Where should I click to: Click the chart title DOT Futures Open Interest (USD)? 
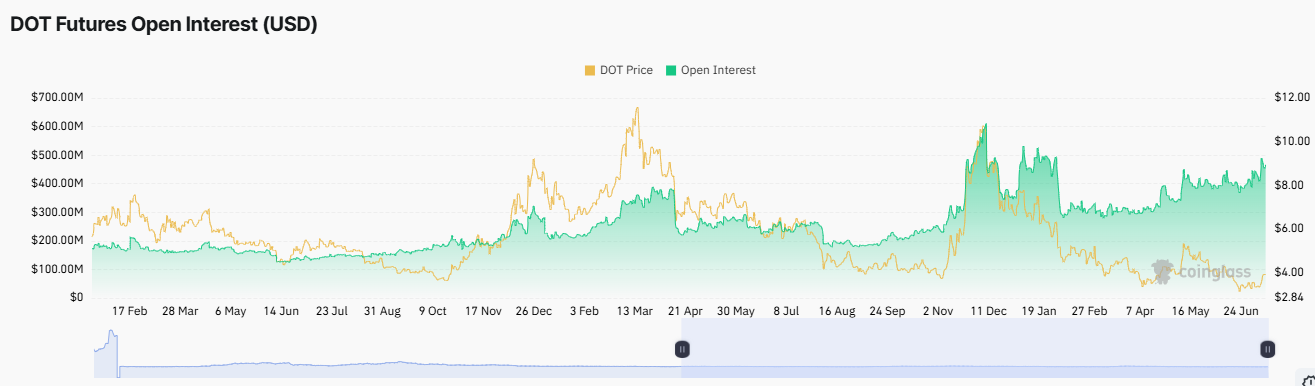pyautogui.click(x=164, y=25)
